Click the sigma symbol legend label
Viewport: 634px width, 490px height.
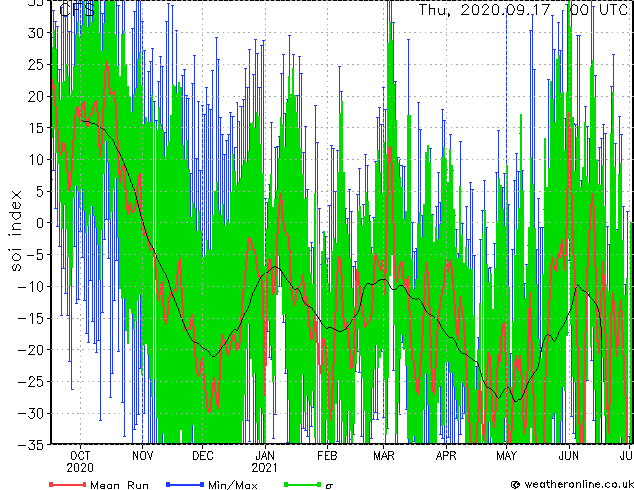click(x=329, y=486)
